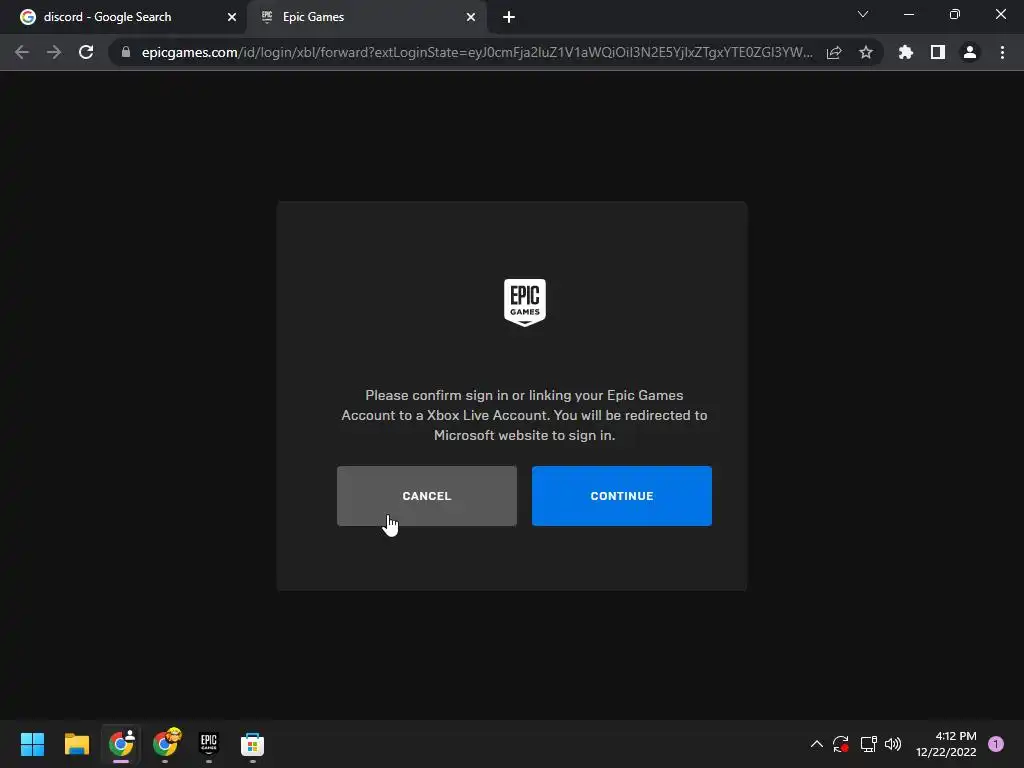Viewport: 1024px width, 768px height.
Task: Open the Chrome profile menu
Action: coord(970,52)
